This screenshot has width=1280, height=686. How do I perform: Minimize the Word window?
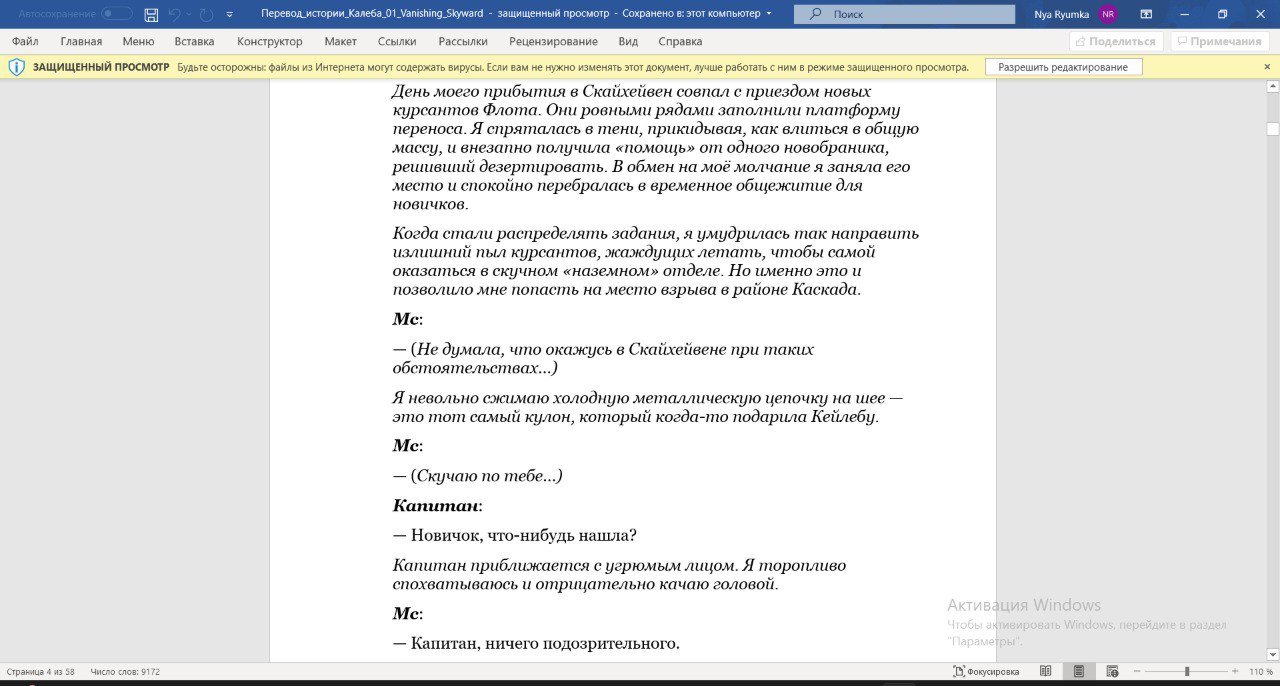coord(1184,14)
